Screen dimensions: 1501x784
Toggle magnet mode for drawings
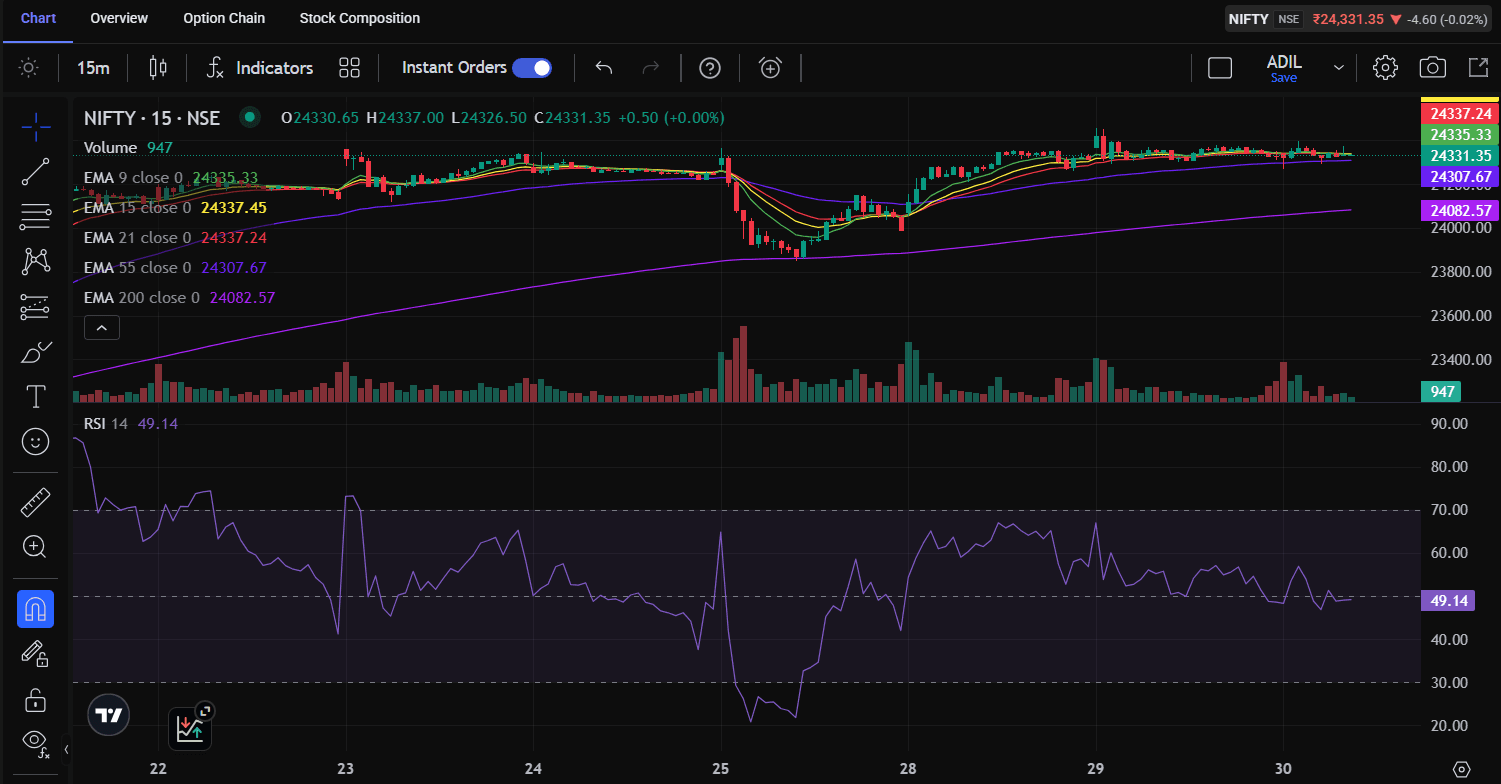[x=36, y=609]
